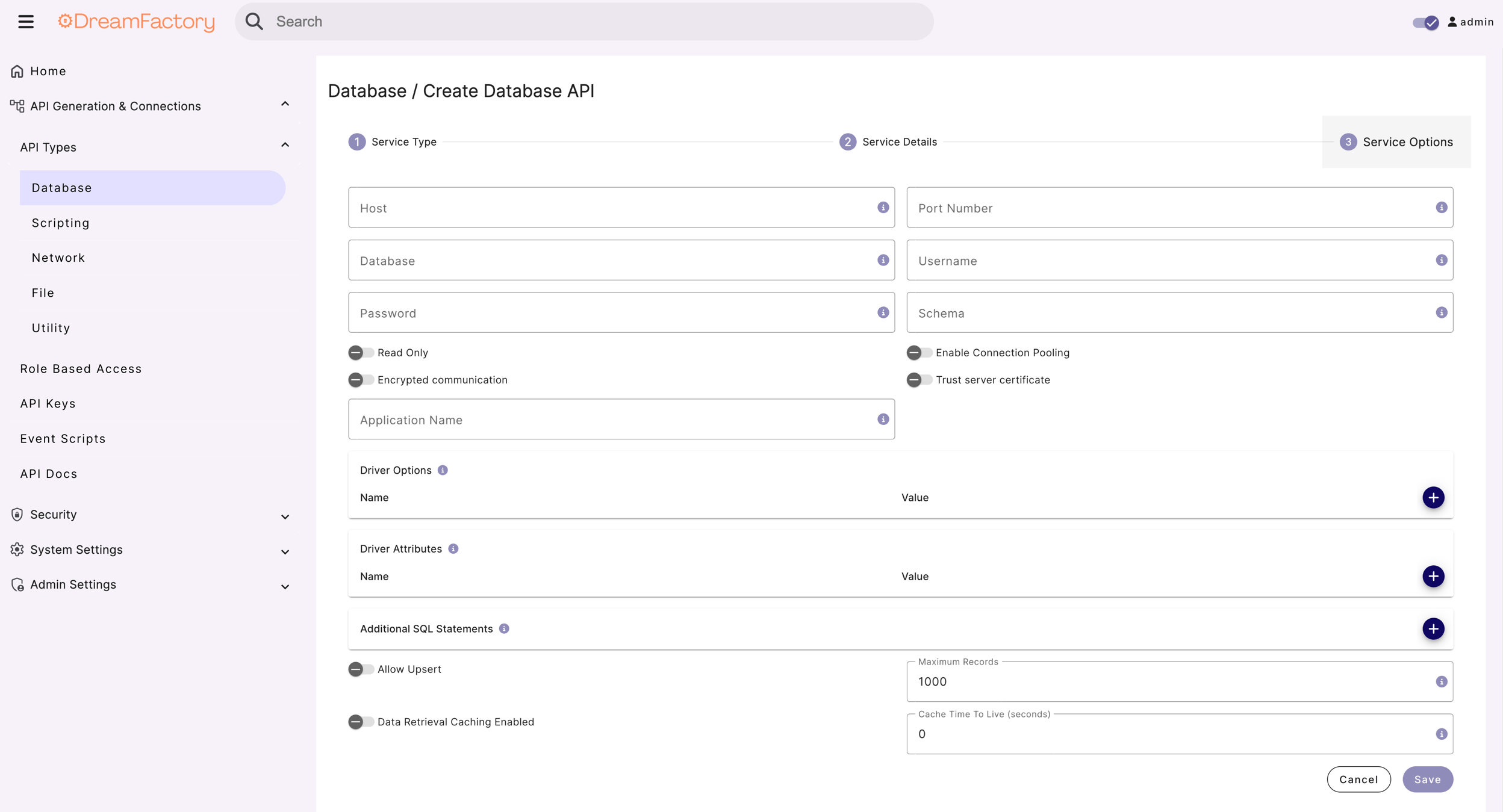View the Host field info tooltip
1503x812 pixels.
coord(882,208)
